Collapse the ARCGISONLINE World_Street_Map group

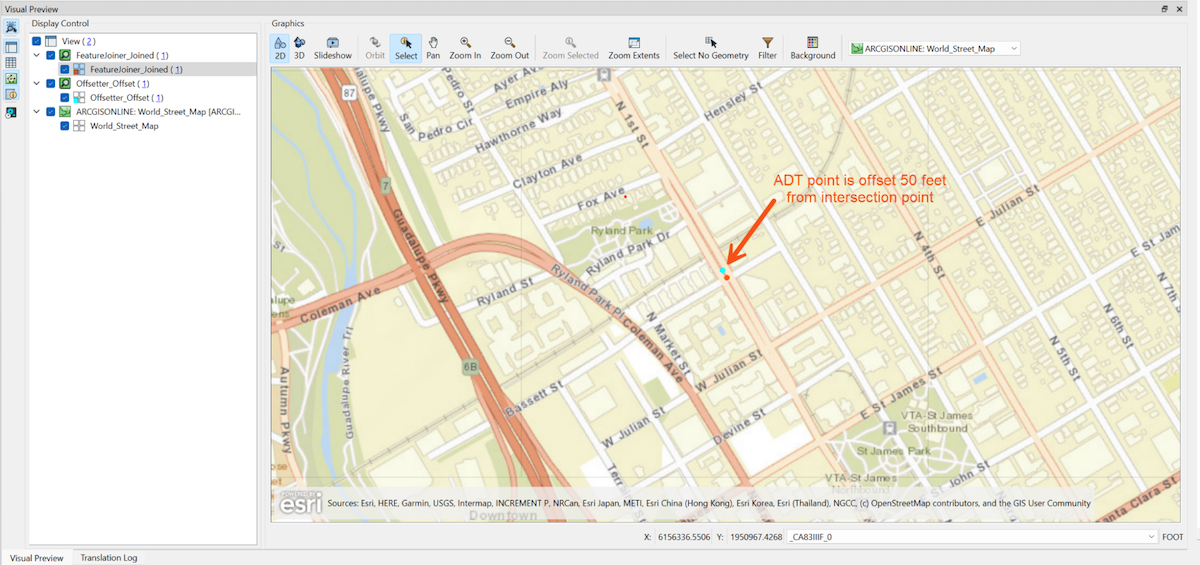[x=37, y=112]
